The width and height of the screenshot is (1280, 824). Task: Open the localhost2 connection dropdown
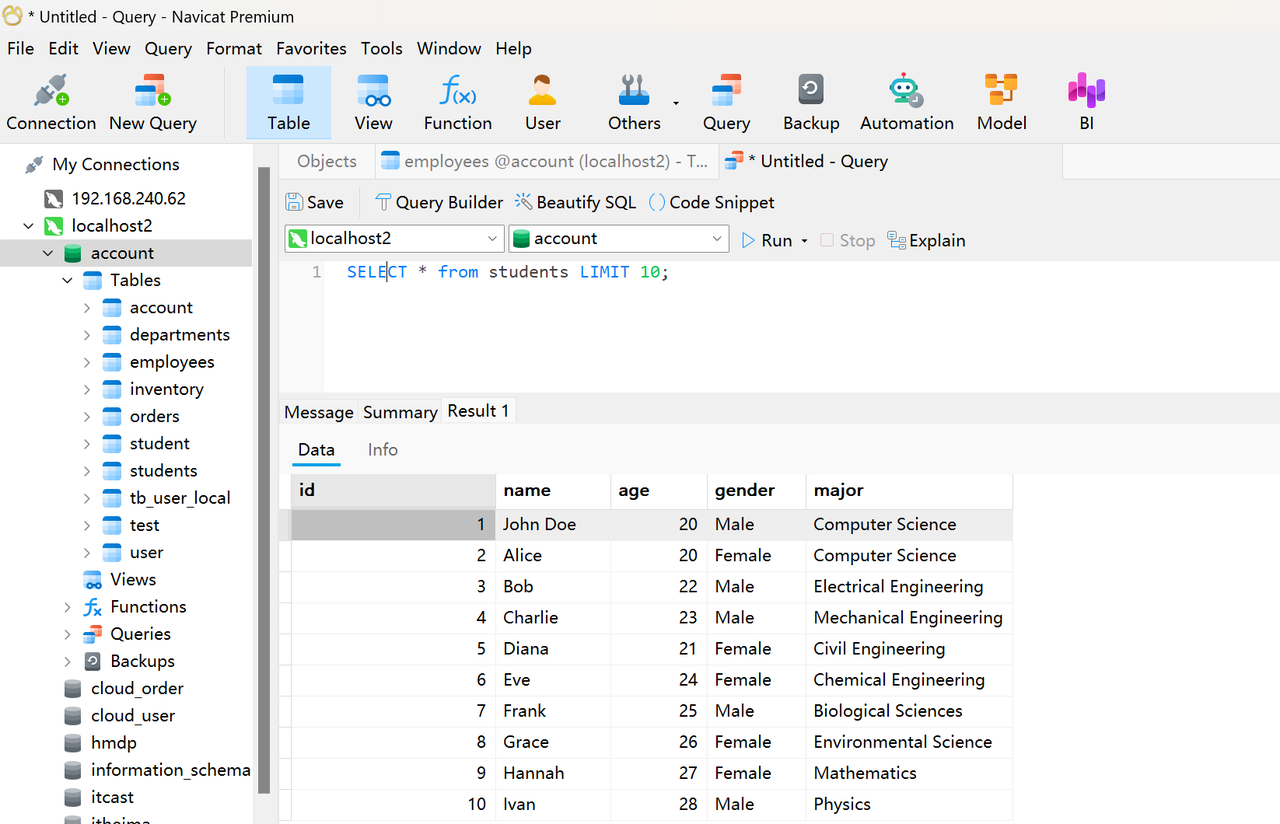coord(492,239)
